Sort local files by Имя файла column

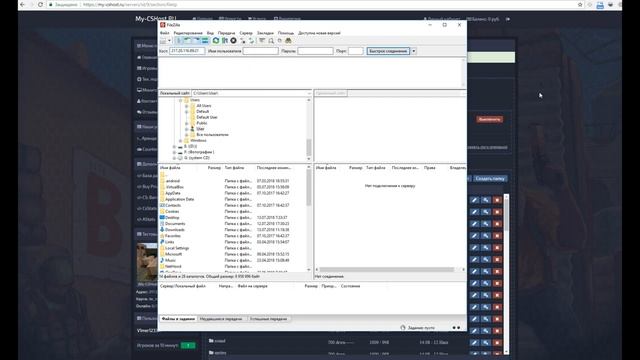(x=170, y=168)
